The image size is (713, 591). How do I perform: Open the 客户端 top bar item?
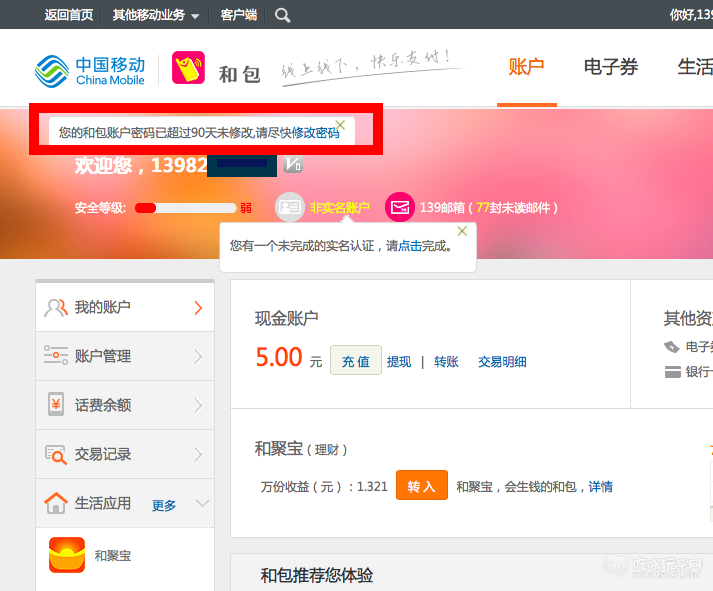tap(239, 15)
